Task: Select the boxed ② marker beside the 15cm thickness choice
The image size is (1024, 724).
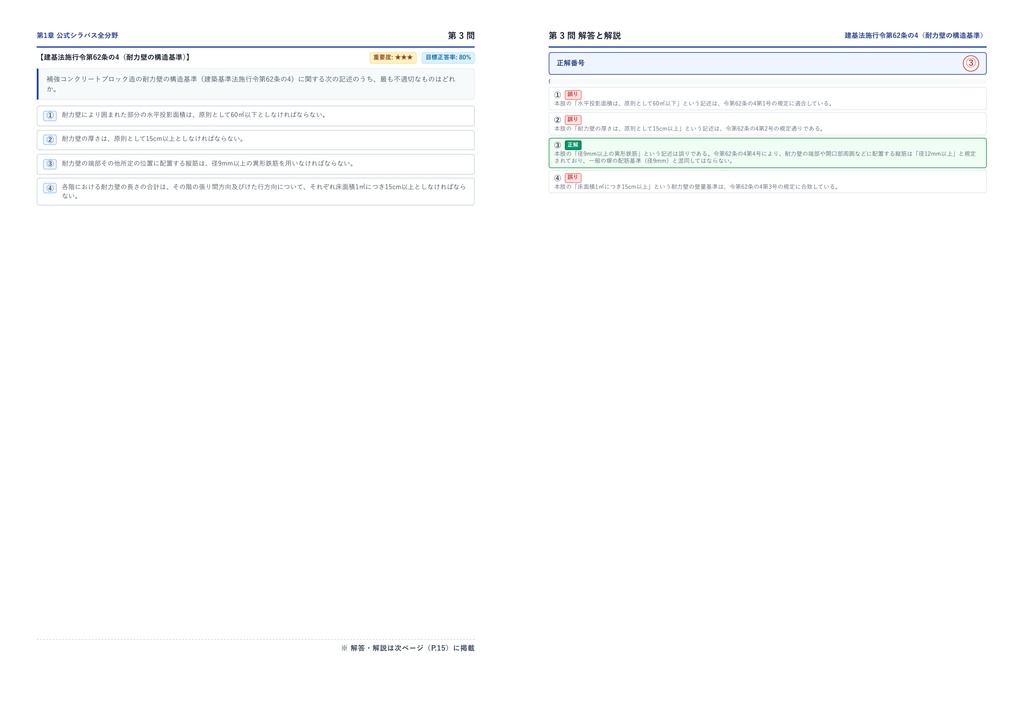Action: pos(50,139)
